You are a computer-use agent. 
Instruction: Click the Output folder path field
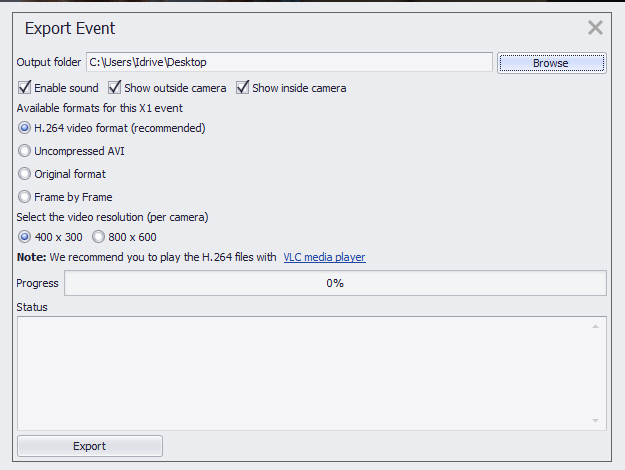pos(289,63)
